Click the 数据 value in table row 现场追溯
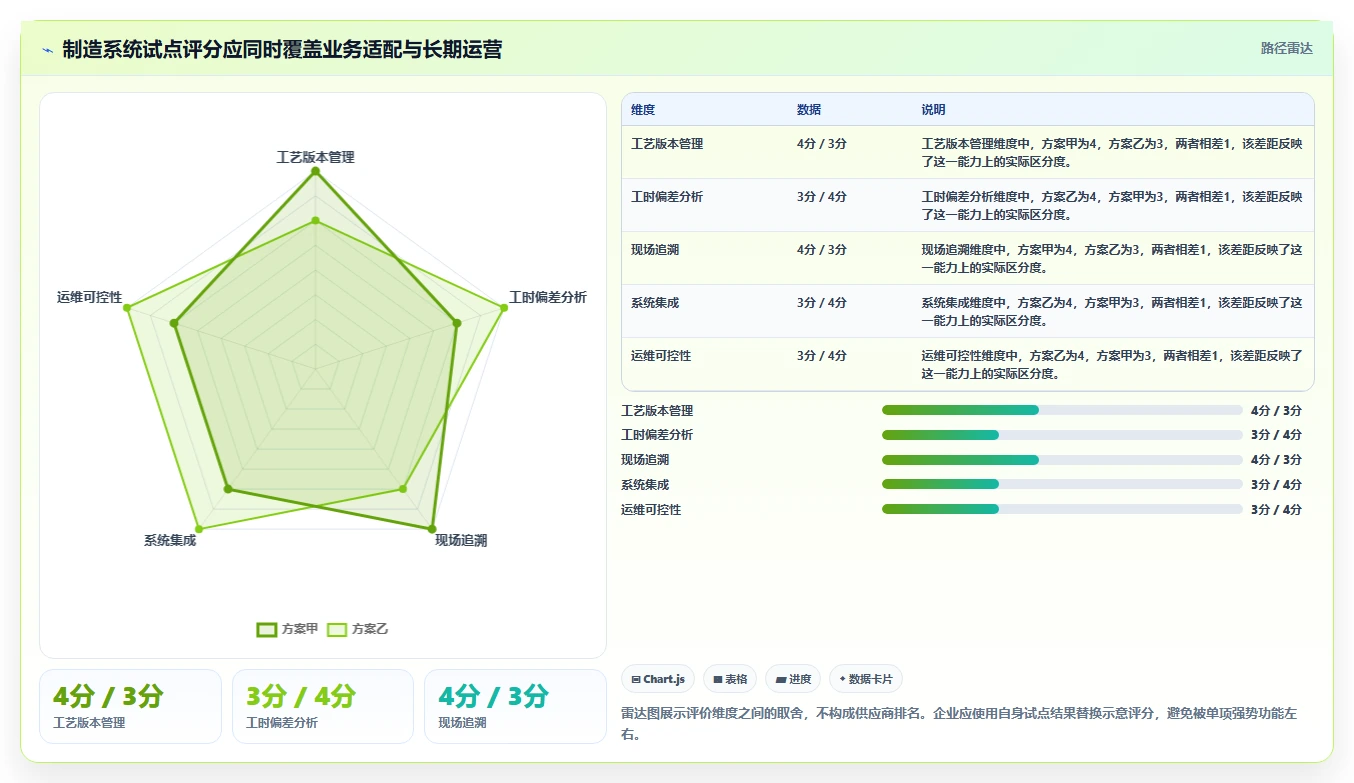 [822, 250]
